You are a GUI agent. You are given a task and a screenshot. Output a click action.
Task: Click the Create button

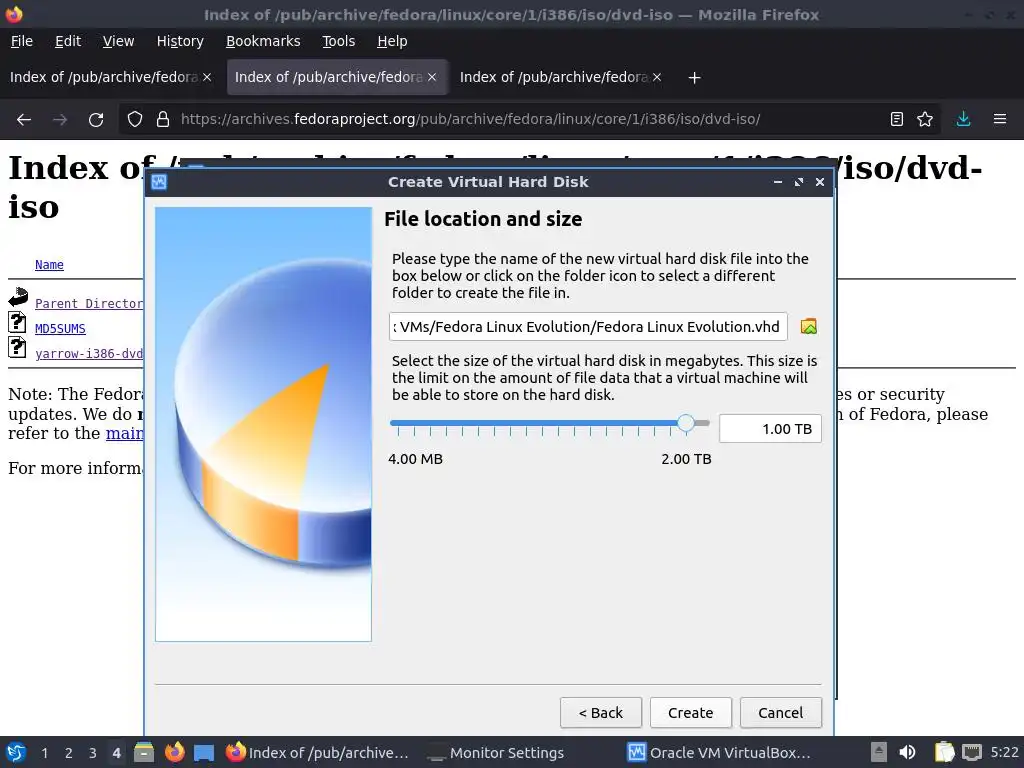click(x=690, y=712)
